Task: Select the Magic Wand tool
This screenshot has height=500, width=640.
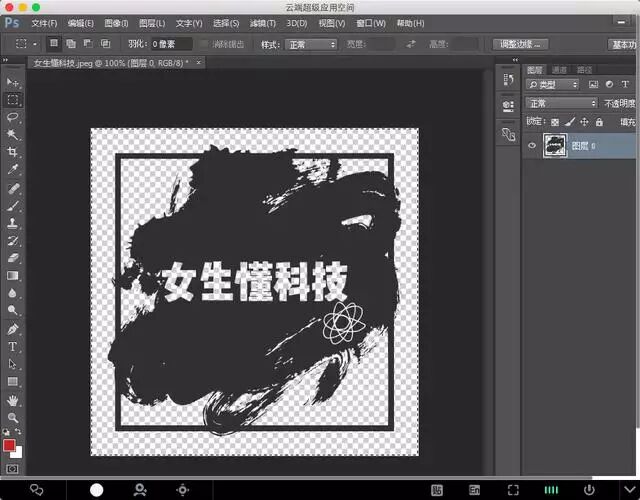Action: [12, 134]
